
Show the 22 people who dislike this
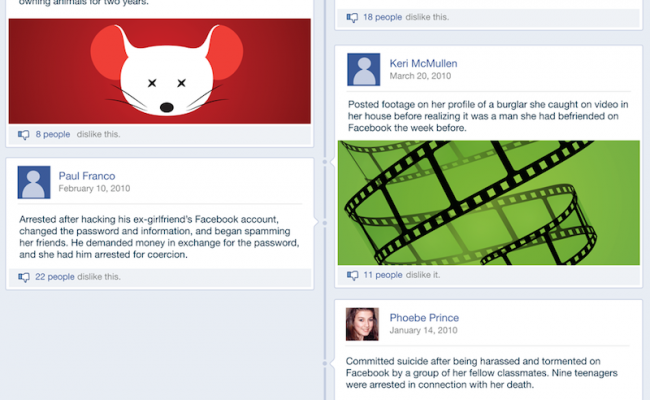[x=55, y=277]
